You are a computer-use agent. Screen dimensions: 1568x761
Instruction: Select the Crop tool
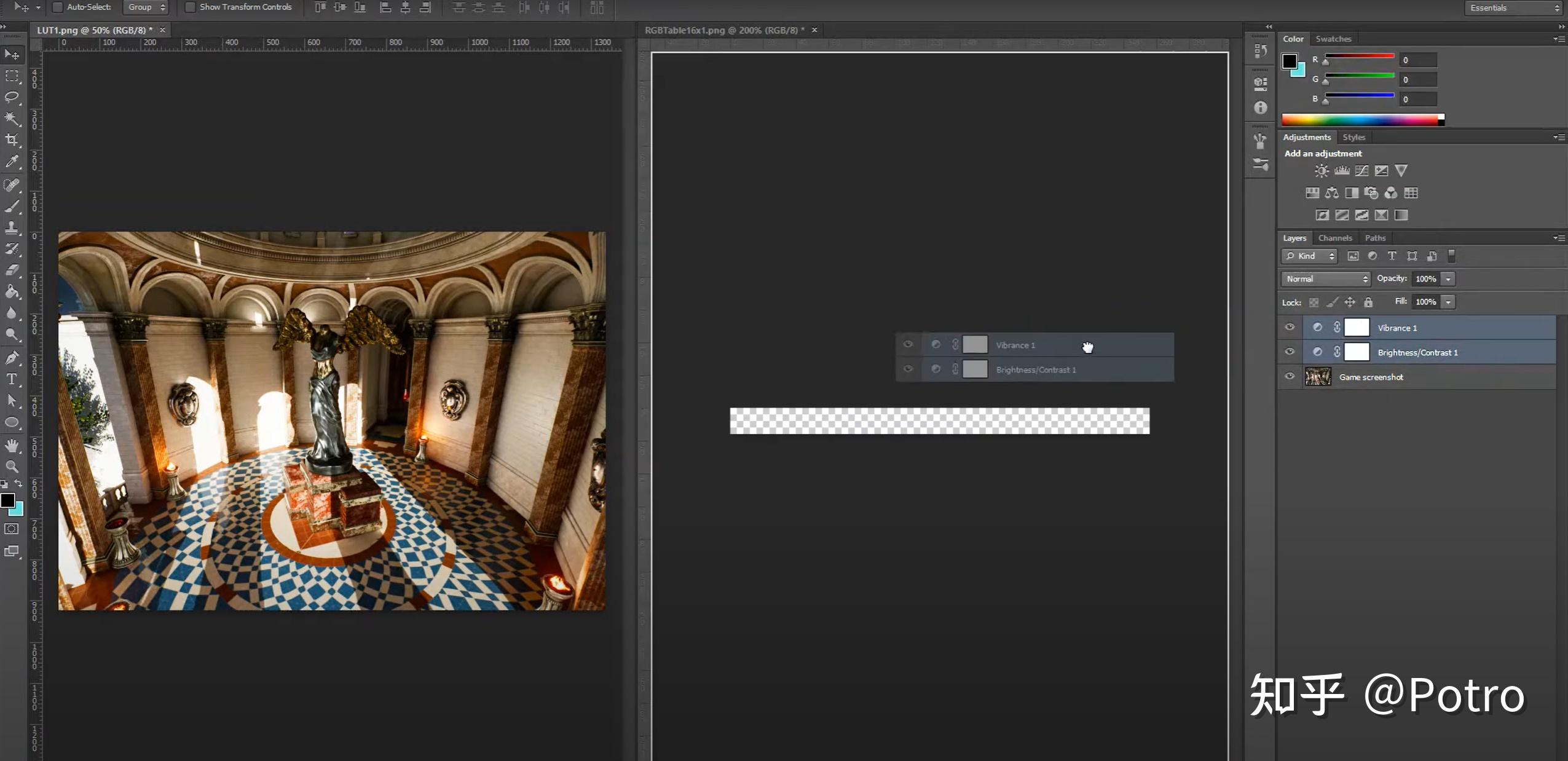12,140
